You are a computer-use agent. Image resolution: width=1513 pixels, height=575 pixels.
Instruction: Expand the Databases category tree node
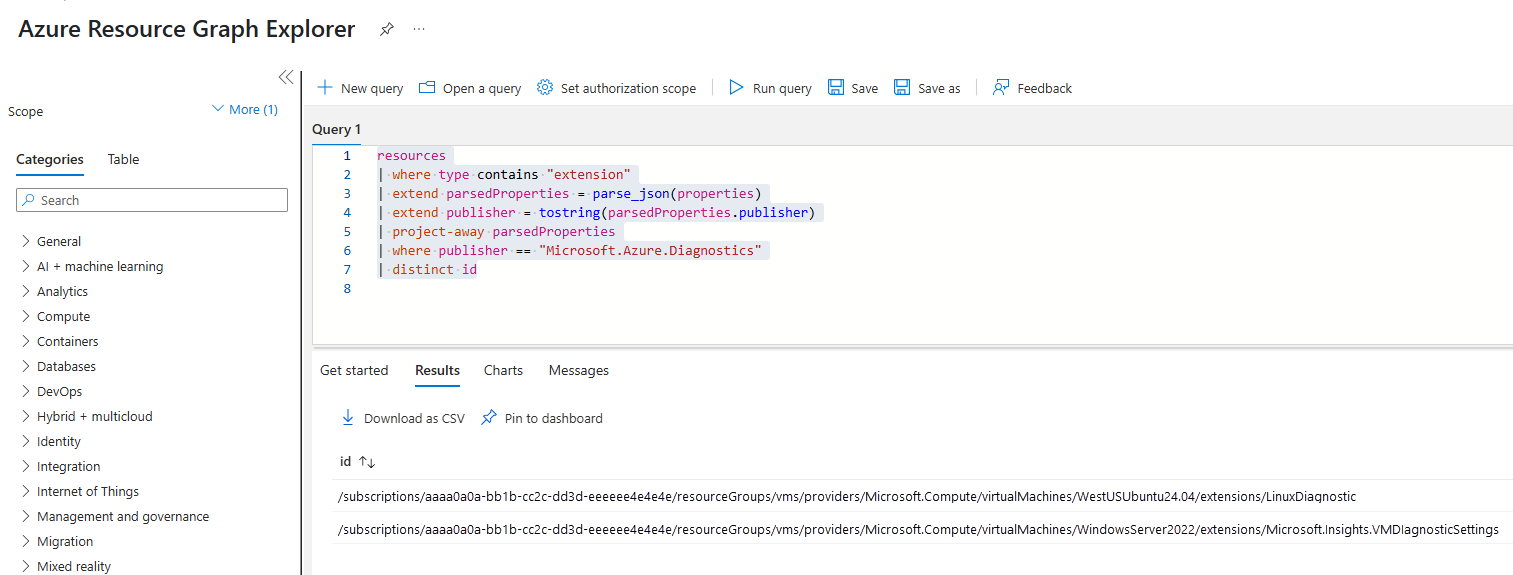click(26, 366)
